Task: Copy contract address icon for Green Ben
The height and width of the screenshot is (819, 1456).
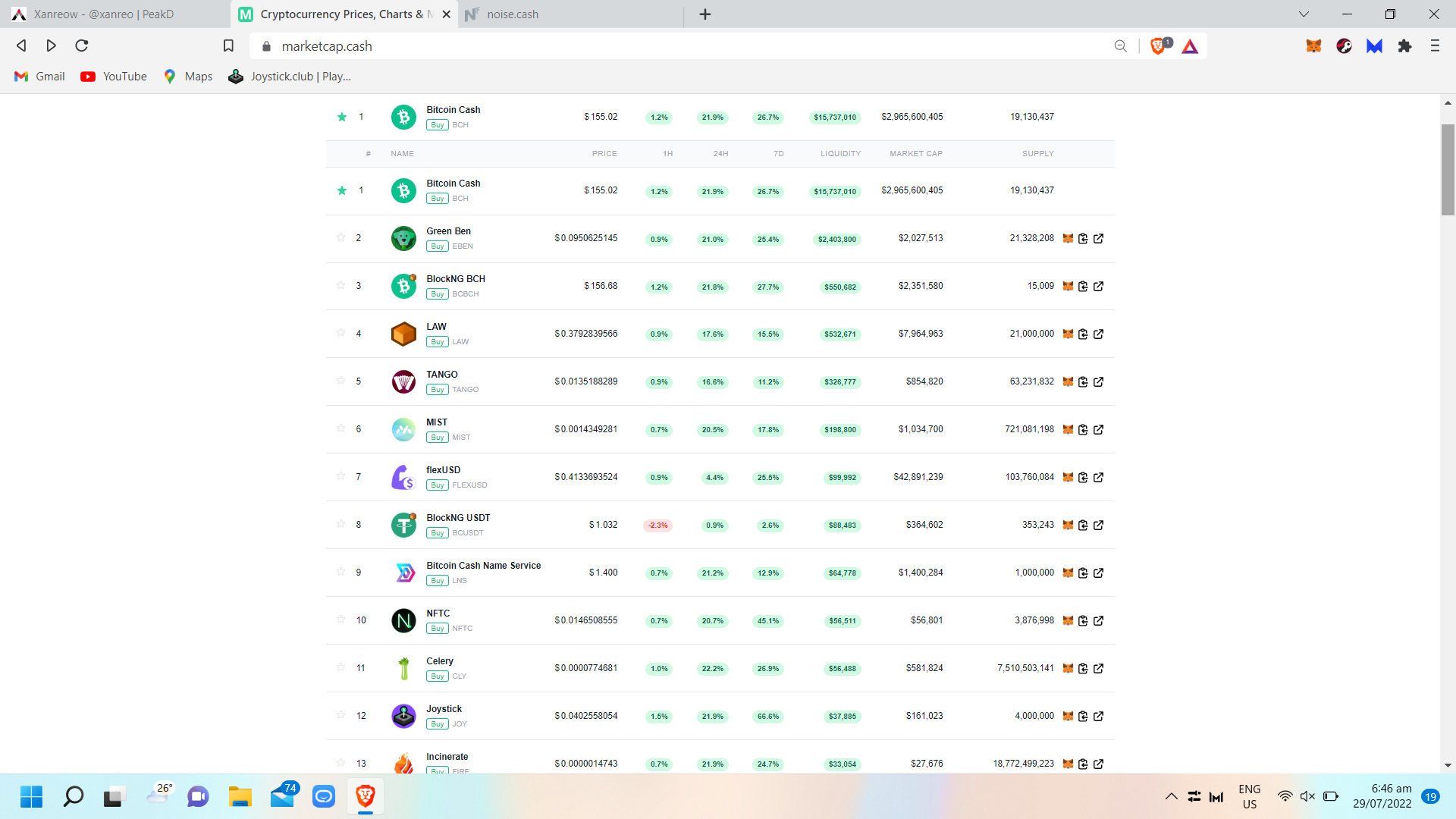Action: [1083, 238]
